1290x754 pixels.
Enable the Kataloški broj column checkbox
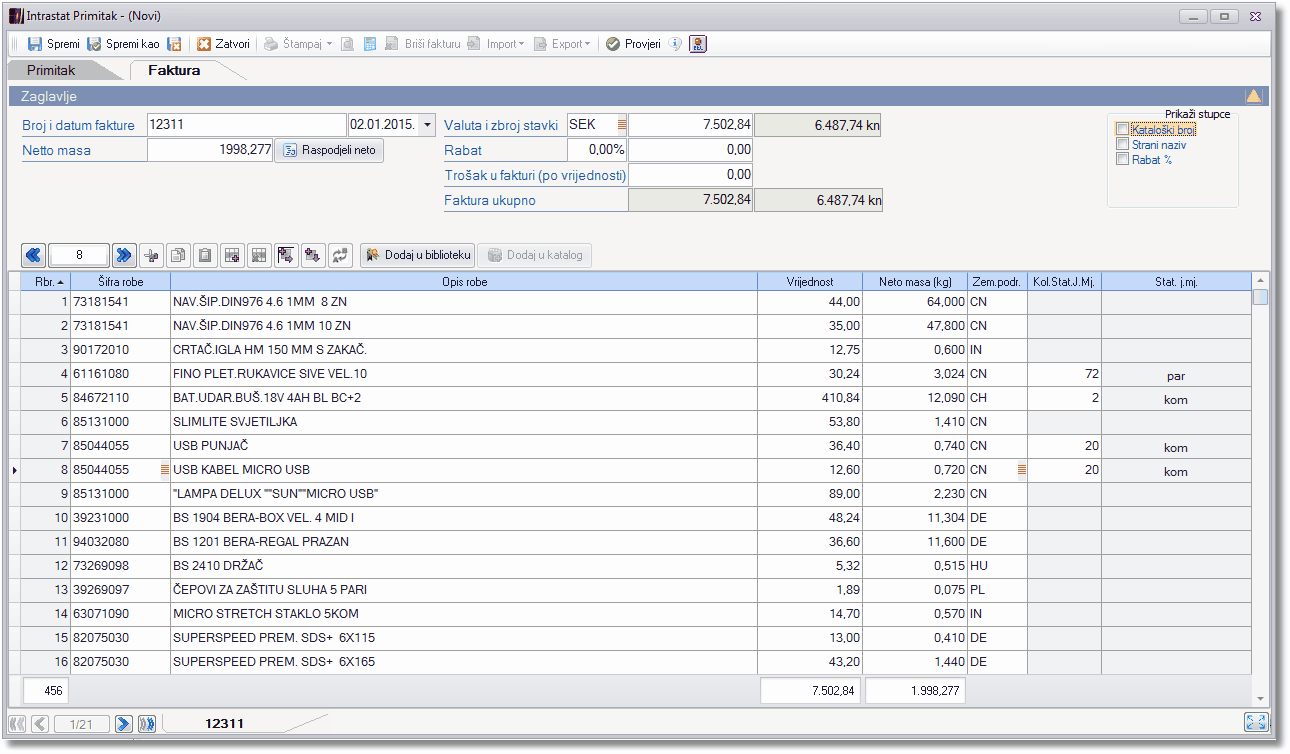pyautogui.click(x=1122, y=130)
